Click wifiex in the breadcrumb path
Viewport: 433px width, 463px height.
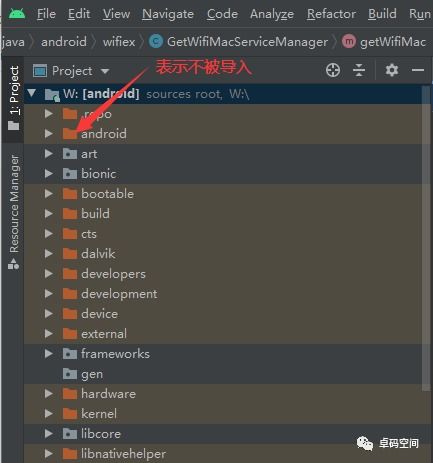[x=119, y=42]
